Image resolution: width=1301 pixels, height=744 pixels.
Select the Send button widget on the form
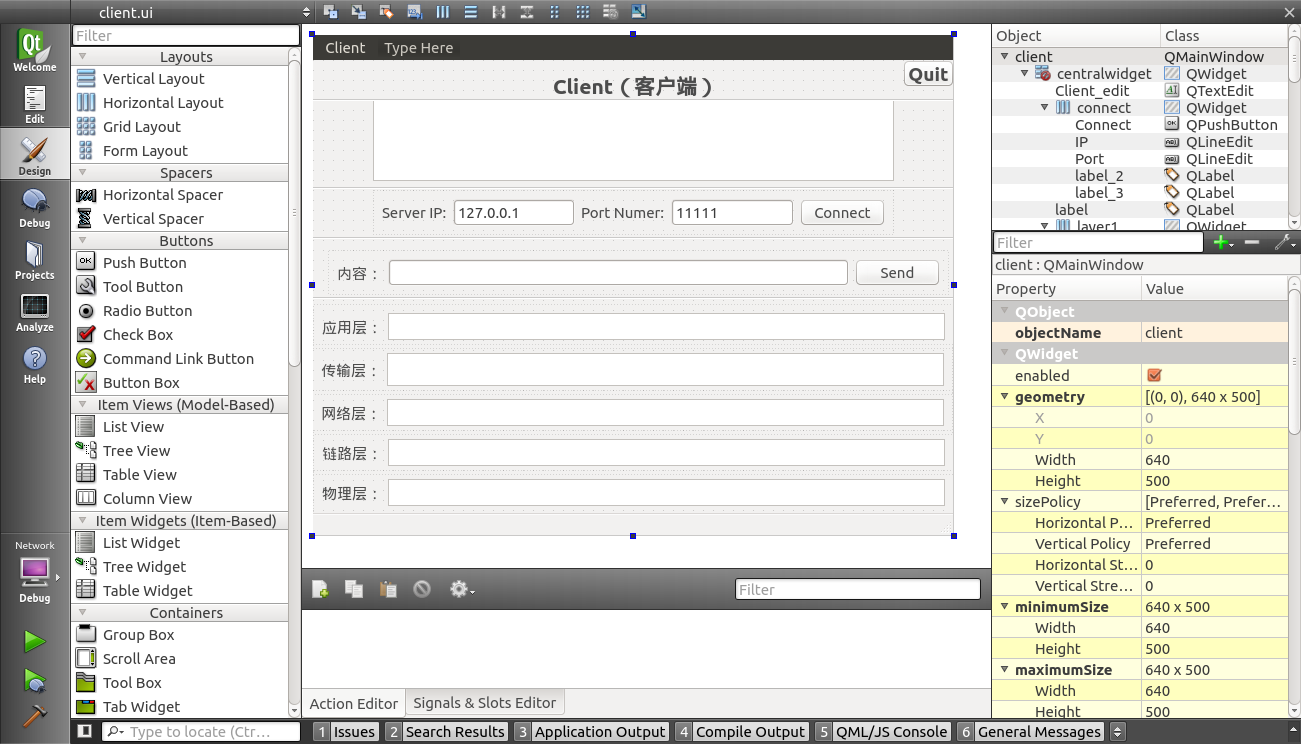896,272
